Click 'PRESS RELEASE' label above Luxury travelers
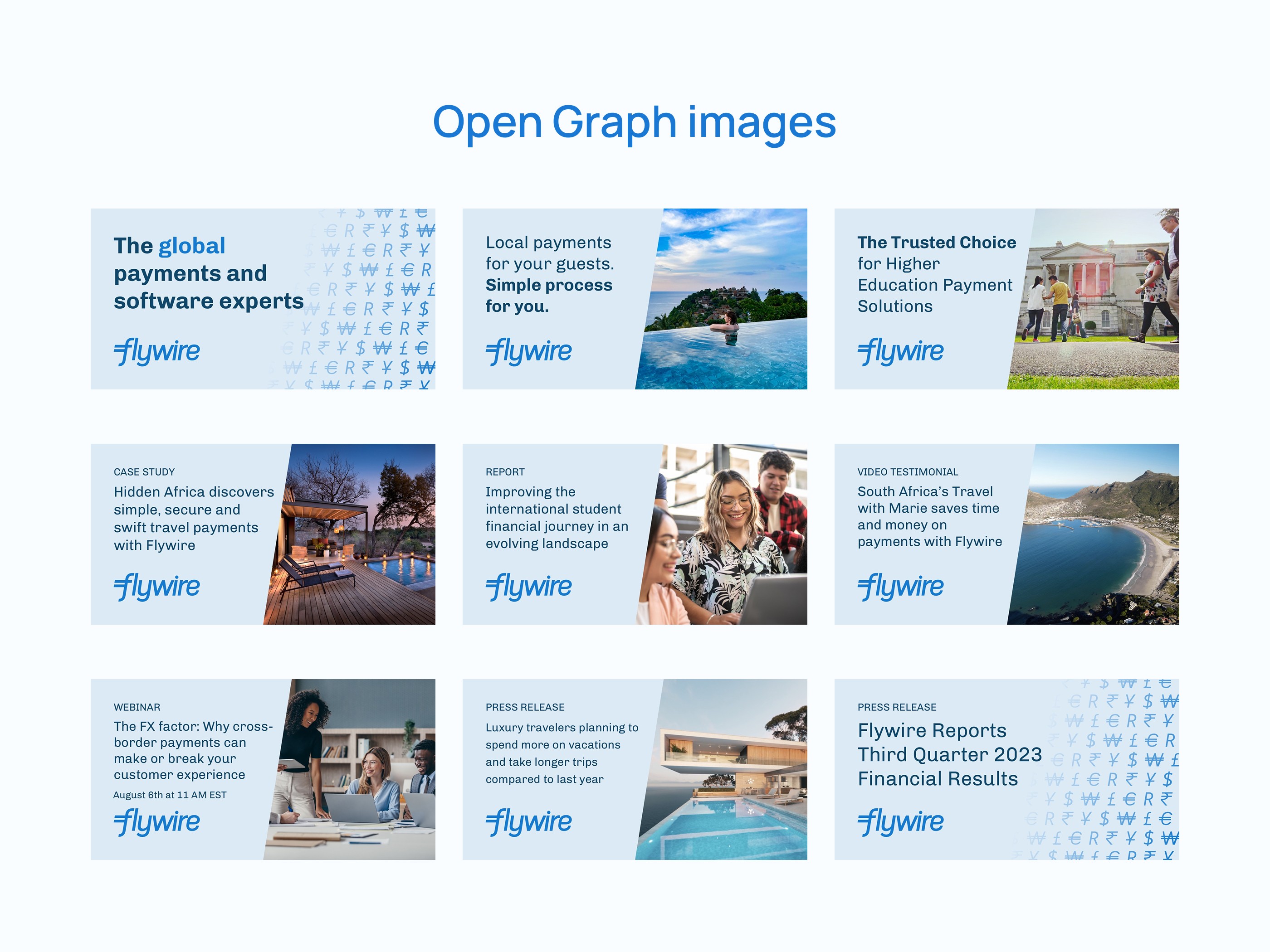1270x952 pixels. (x=525, y=708)
